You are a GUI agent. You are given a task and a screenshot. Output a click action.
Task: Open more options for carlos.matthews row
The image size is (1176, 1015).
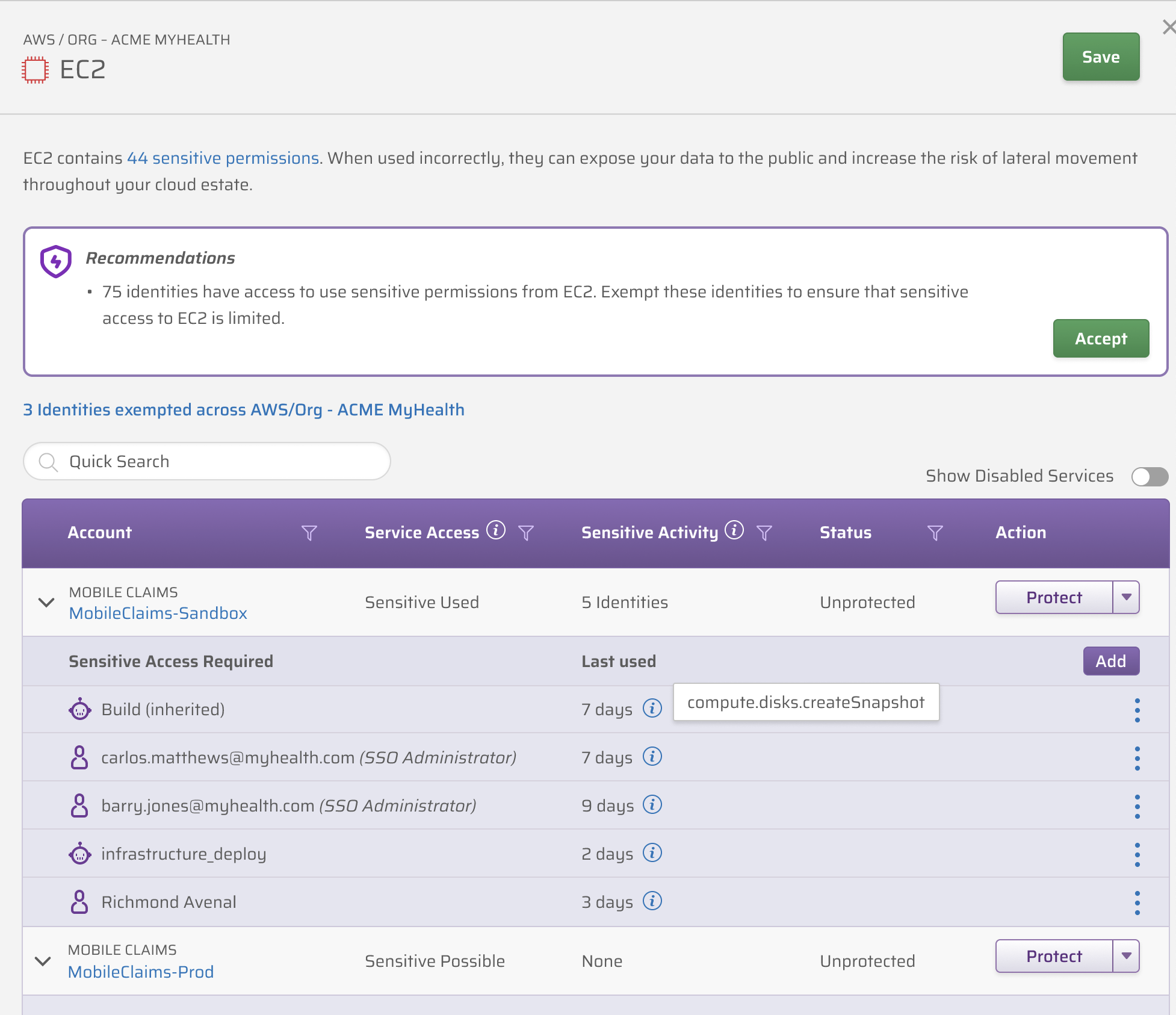click(1137, 759)
